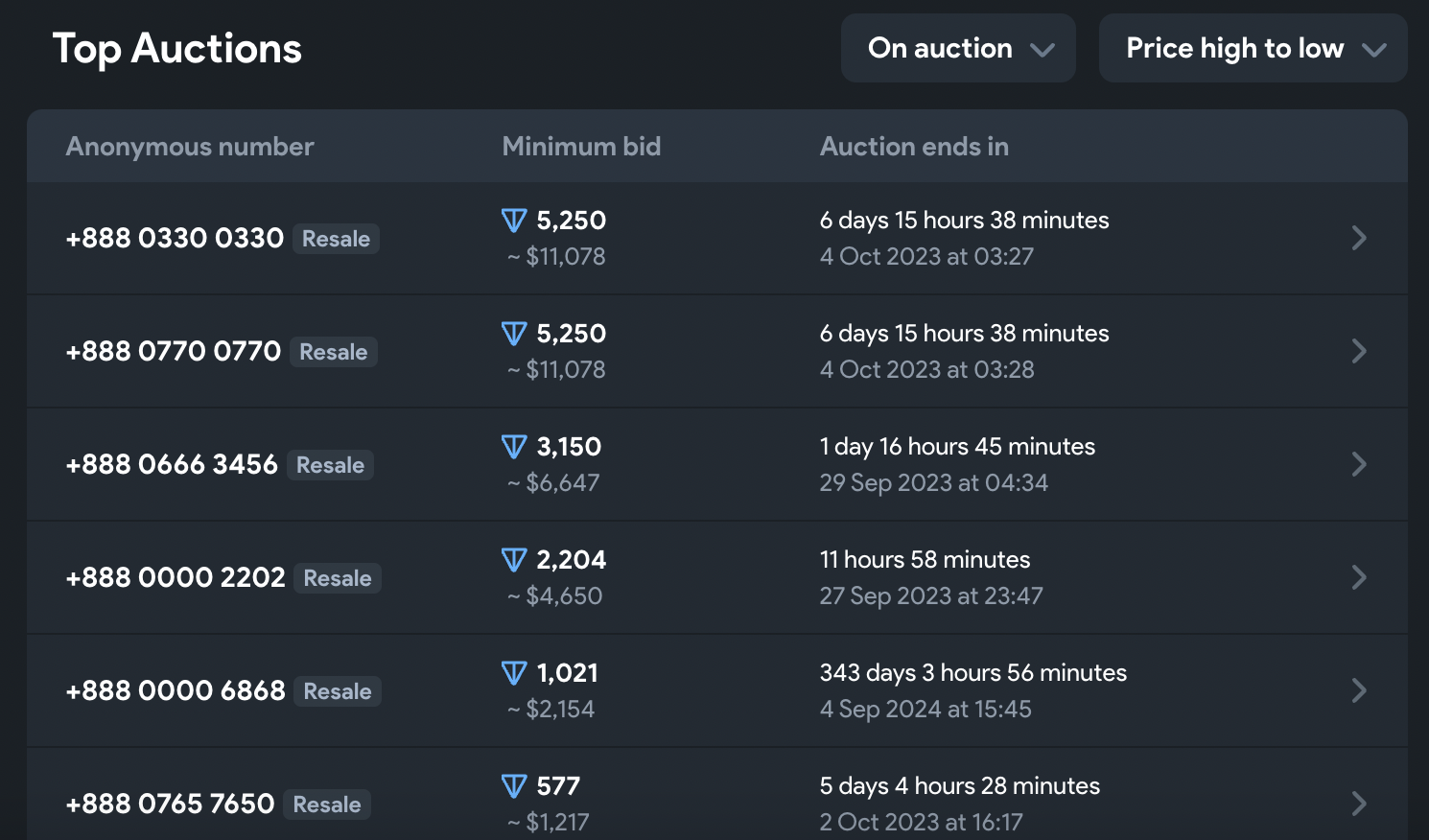
Task: Open the +888 0000 6868 auction
Action: [x=176, y=690]
